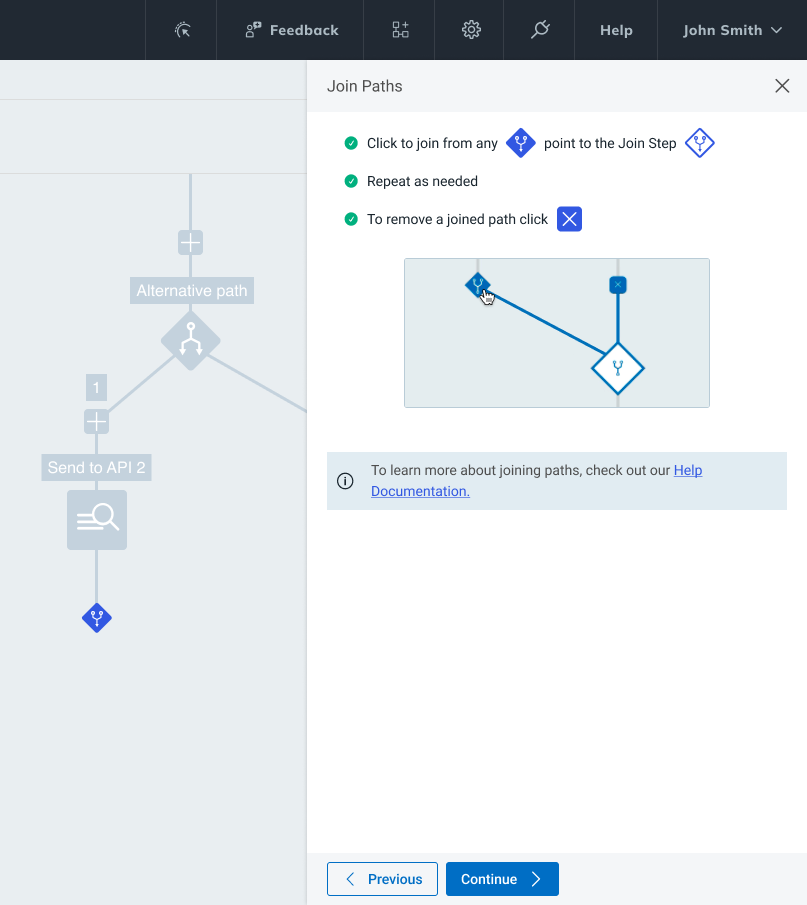Image resolution: width=807 pixels, height=905 pixels.
Task: Click the blue join point on canvas
Action: click(x=97, y=618)
